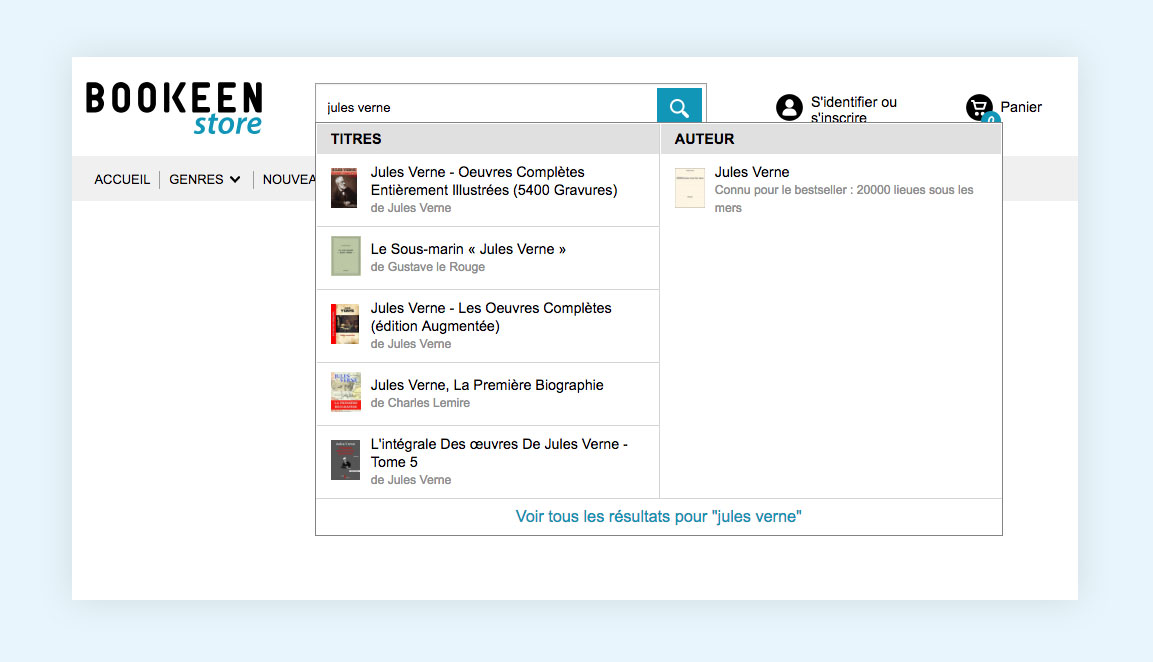This screenshot has height=662, width=1153.
Task: Click the green cover thumbnail of Le Sous-marin
Action: click(346, 256)
